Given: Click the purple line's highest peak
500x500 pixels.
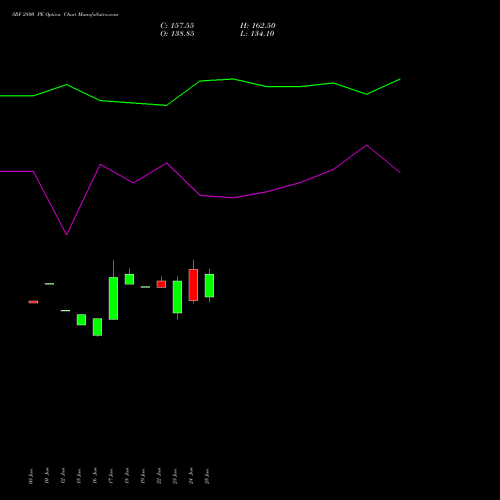Looking at the screenshot, I should pos(367,145).
